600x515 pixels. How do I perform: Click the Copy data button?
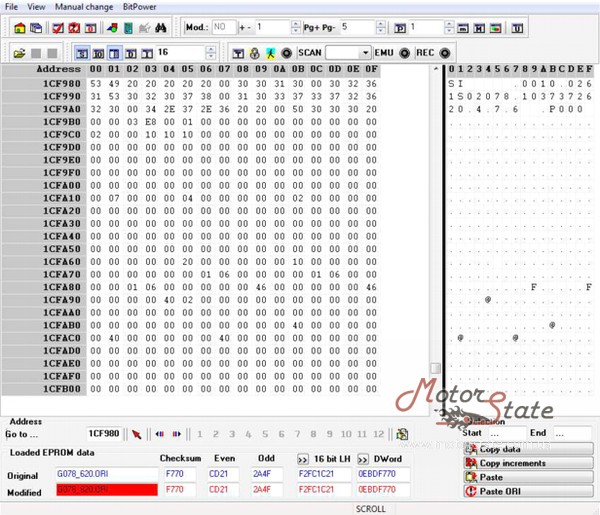click(x=528, y=448)
